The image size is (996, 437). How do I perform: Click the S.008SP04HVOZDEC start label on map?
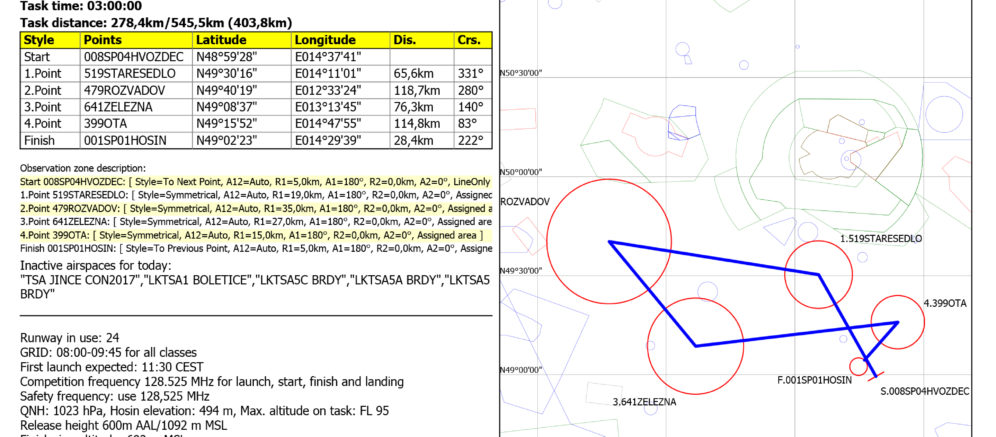click(925, 392)
